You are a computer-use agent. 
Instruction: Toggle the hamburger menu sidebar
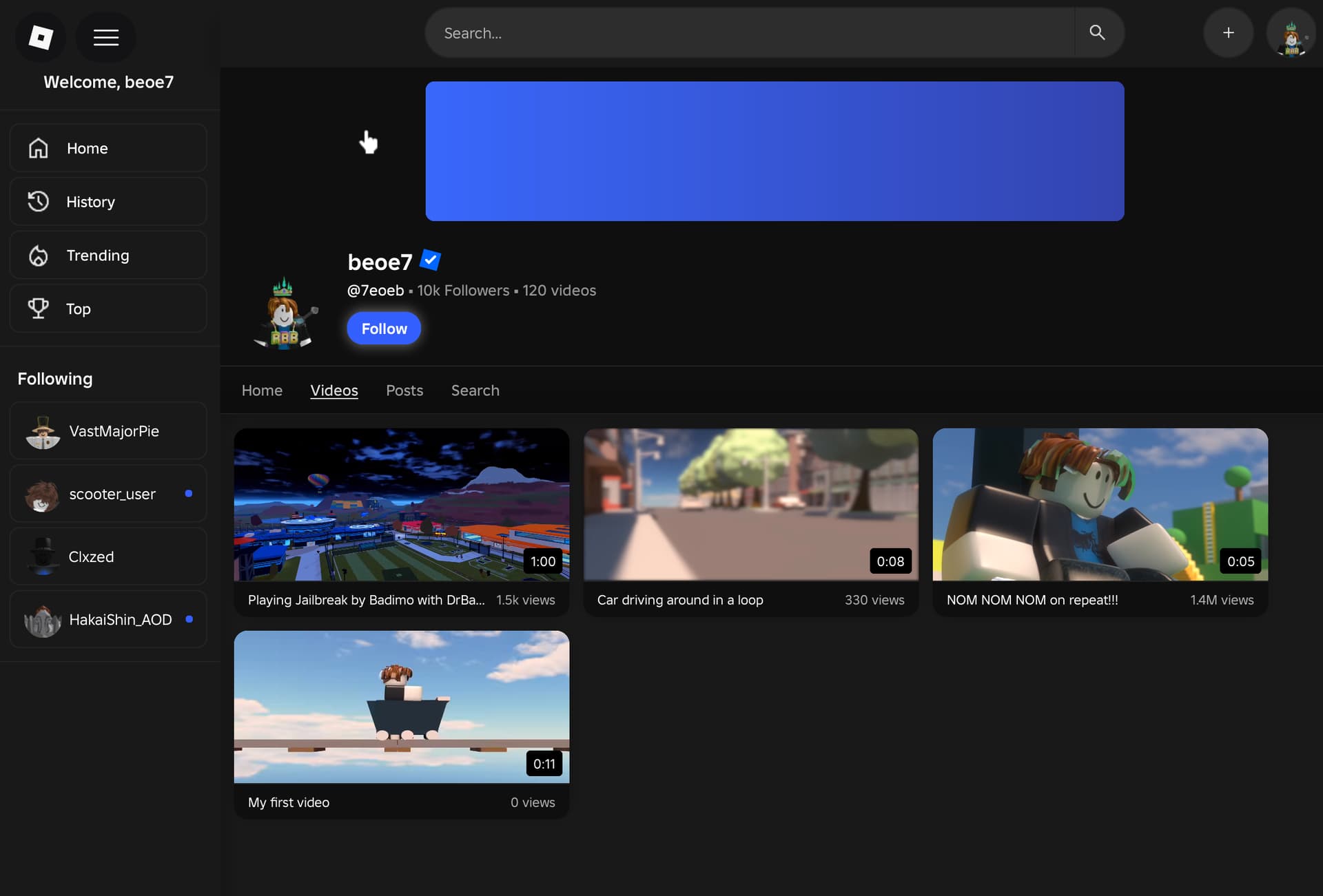pyautogui.click(x=105, y=37)
